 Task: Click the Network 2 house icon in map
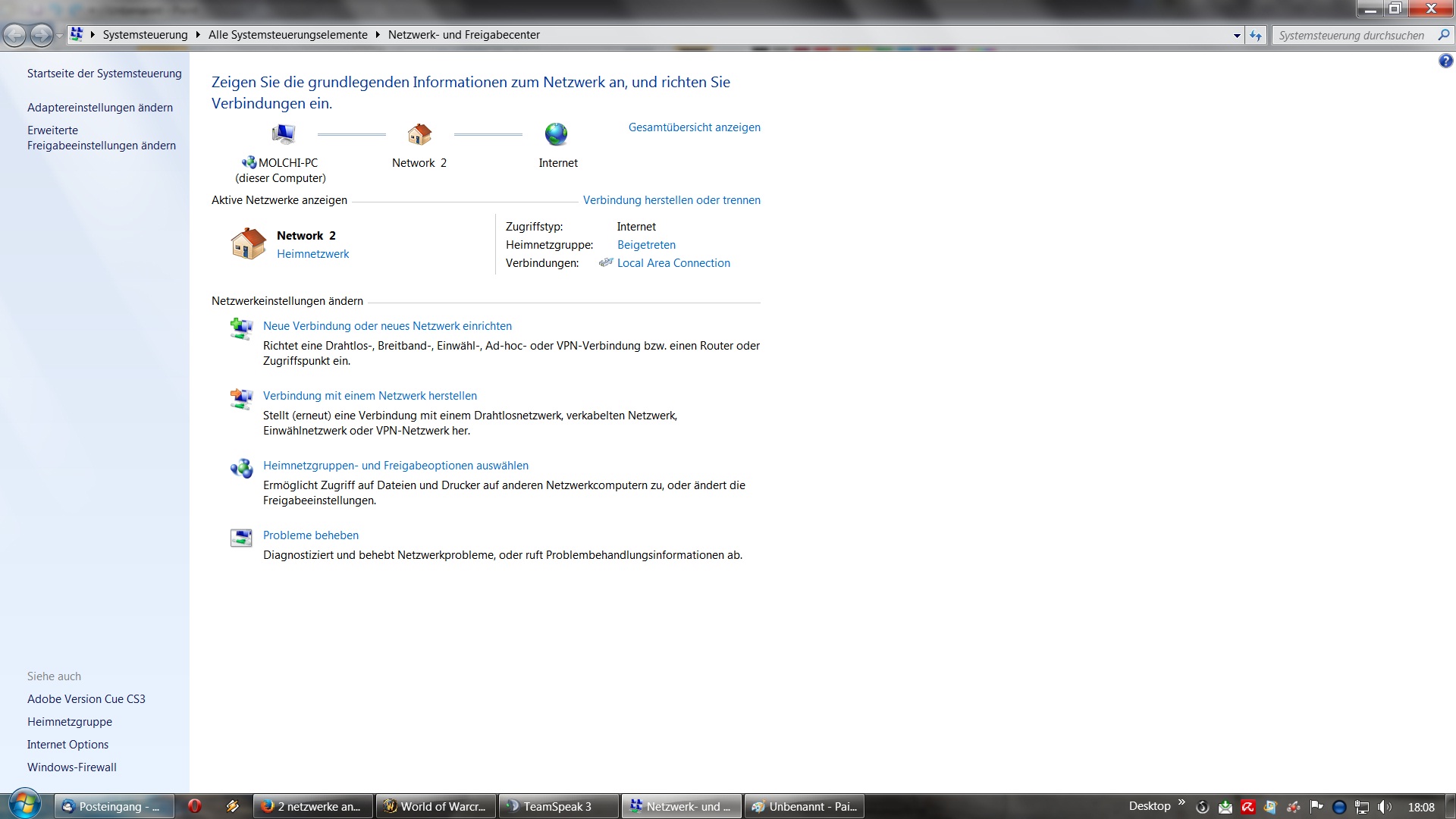(419, 135)
